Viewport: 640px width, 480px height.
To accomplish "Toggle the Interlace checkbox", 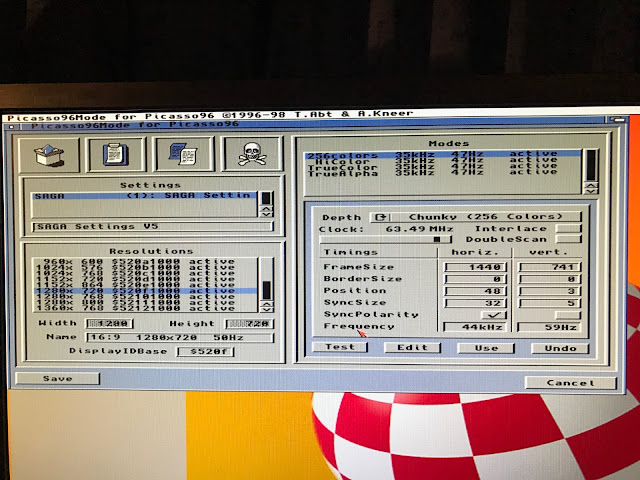I will click(x=568, y=229).
